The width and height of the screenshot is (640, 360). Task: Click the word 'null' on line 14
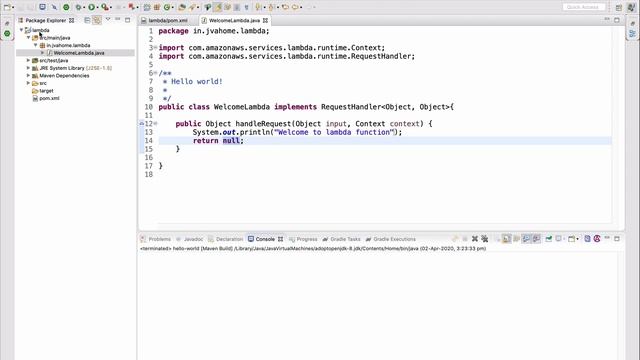[231, 140]
